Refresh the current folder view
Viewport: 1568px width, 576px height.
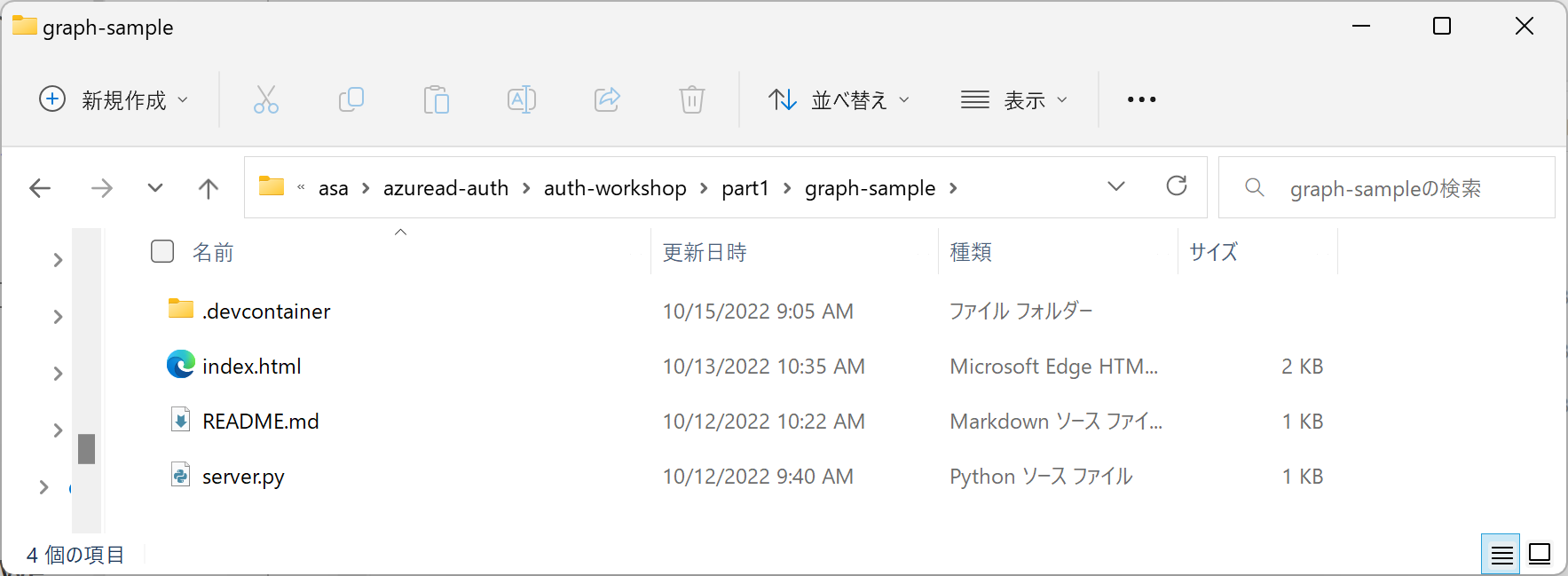click(1177, 187)
